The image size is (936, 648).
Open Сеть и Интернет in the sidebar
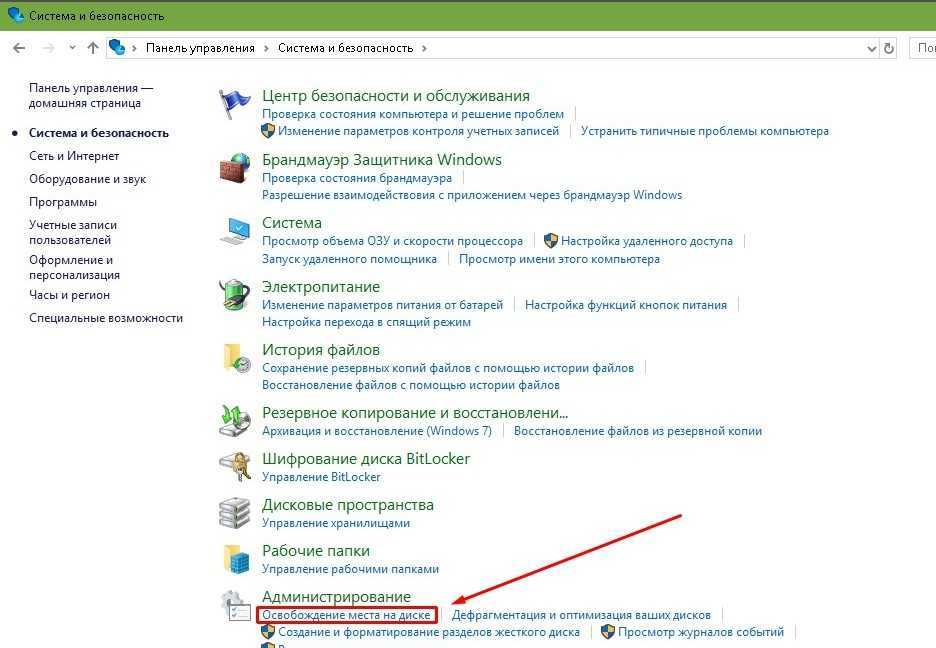point(74,156)
